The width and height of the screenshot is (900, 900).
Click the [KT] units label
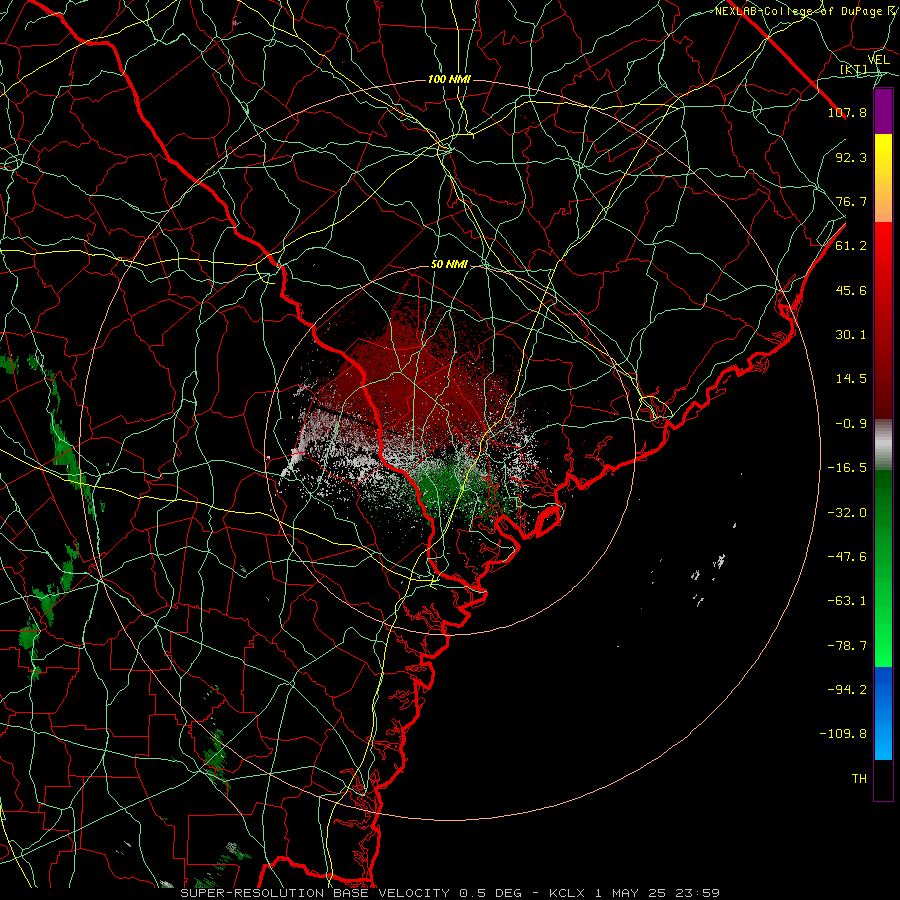pyautogui.click(x=854, y=69)
